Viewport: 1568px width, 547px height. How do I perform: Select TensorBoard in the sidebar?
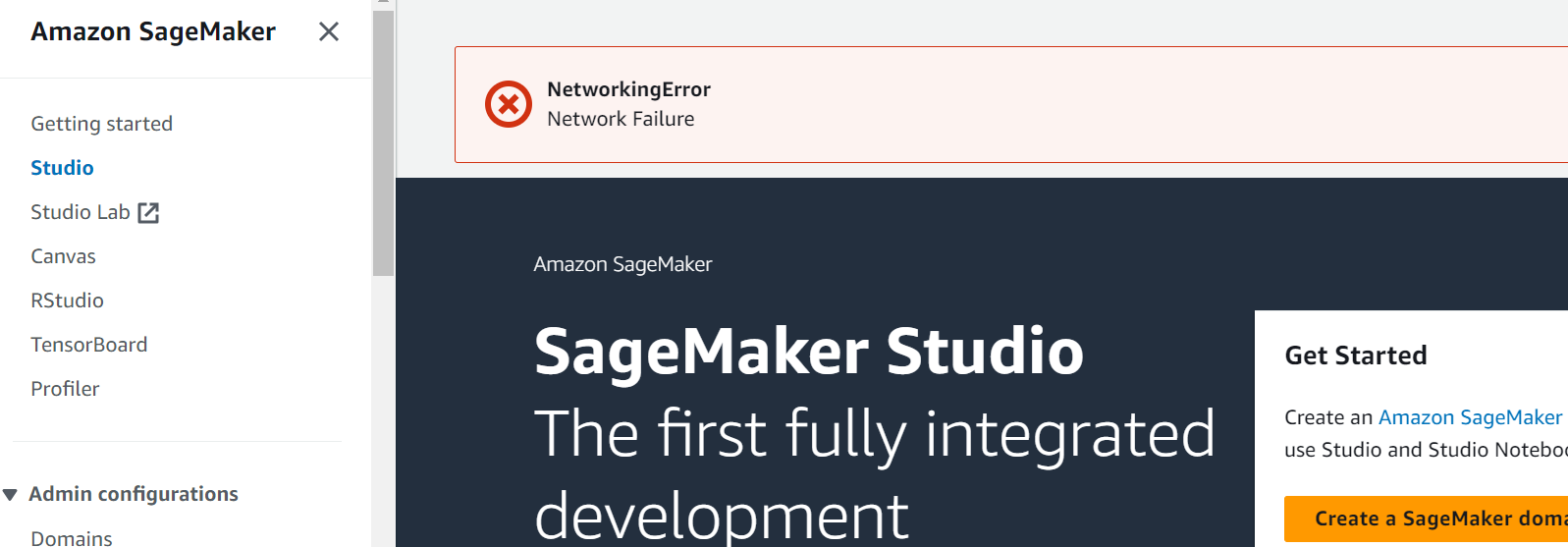[x=88, y=345]
